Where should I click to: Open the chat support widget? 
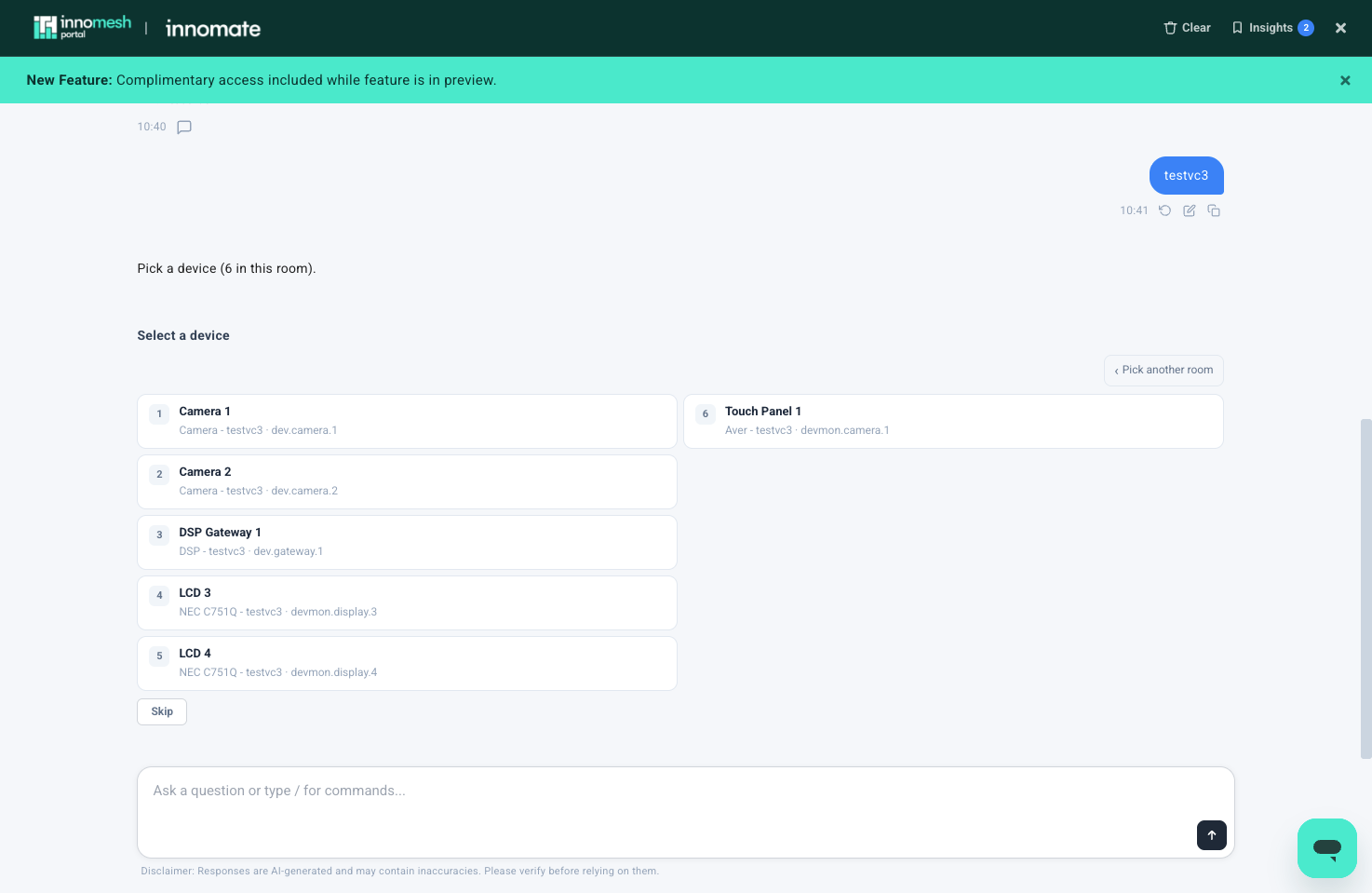coord(1327,848)
